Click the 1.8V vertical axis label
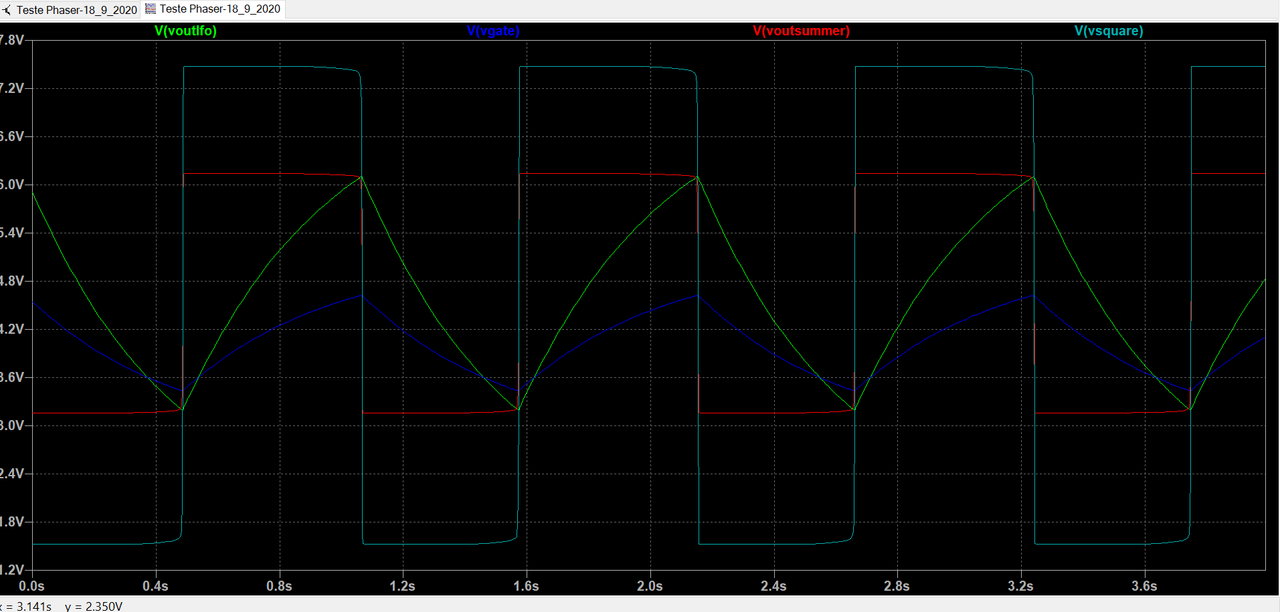This screenshot has width=1280, height=612. point(11,522)
